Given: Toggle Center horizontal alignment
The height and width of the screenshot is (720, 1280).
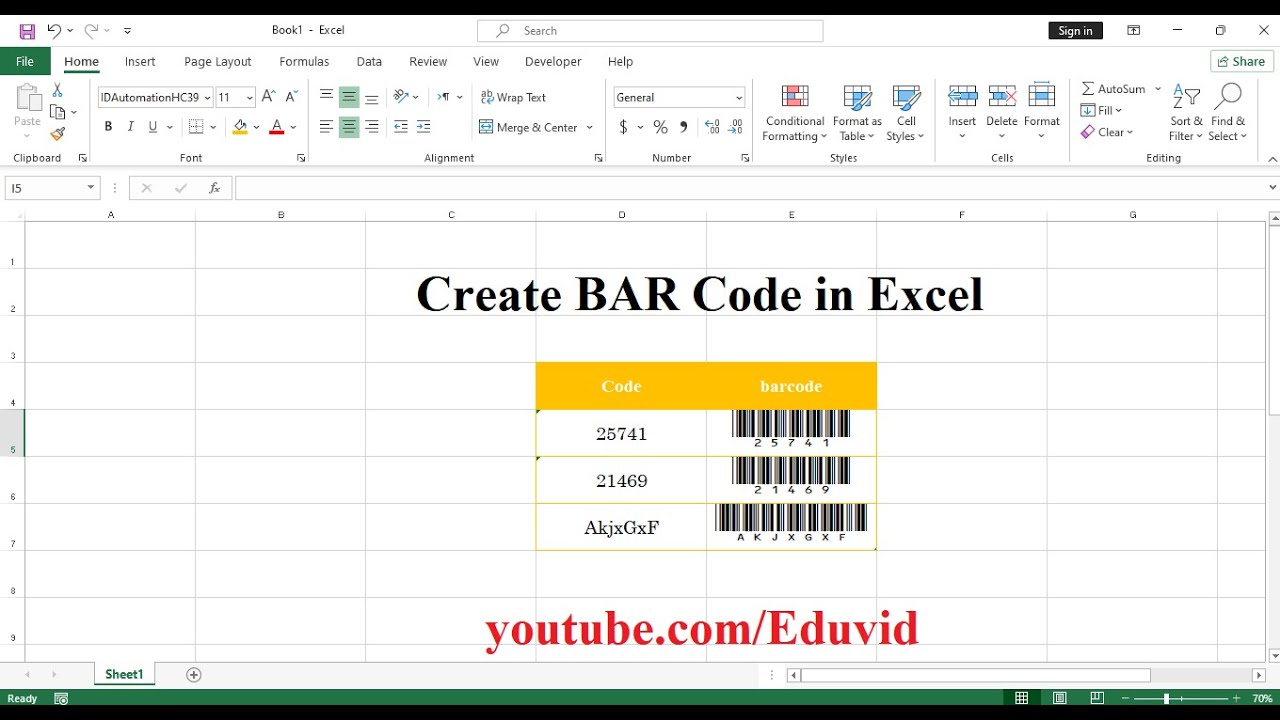Looking at the screenshot, I should (349, 127).
